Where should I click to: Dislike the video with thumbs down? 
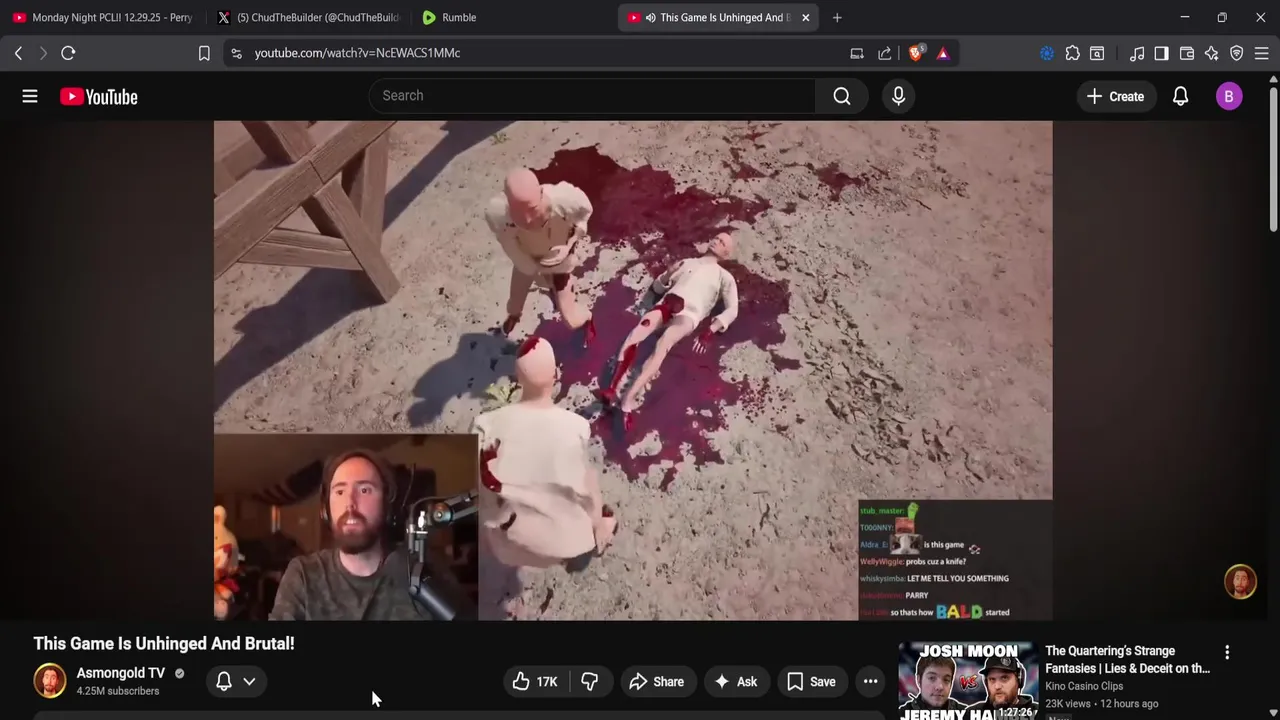click(x=590, y=681)
